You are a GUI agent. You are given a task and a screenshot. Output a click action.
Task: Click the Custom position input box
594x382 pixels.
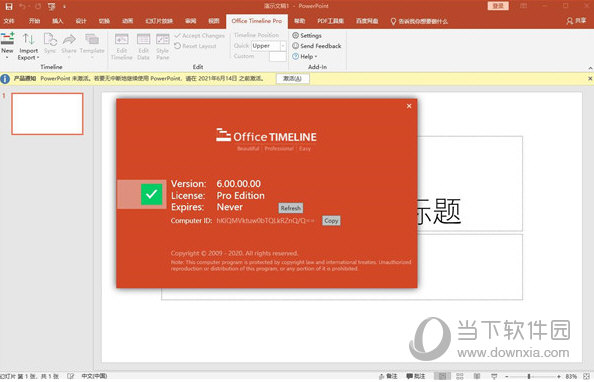[278, 56]
